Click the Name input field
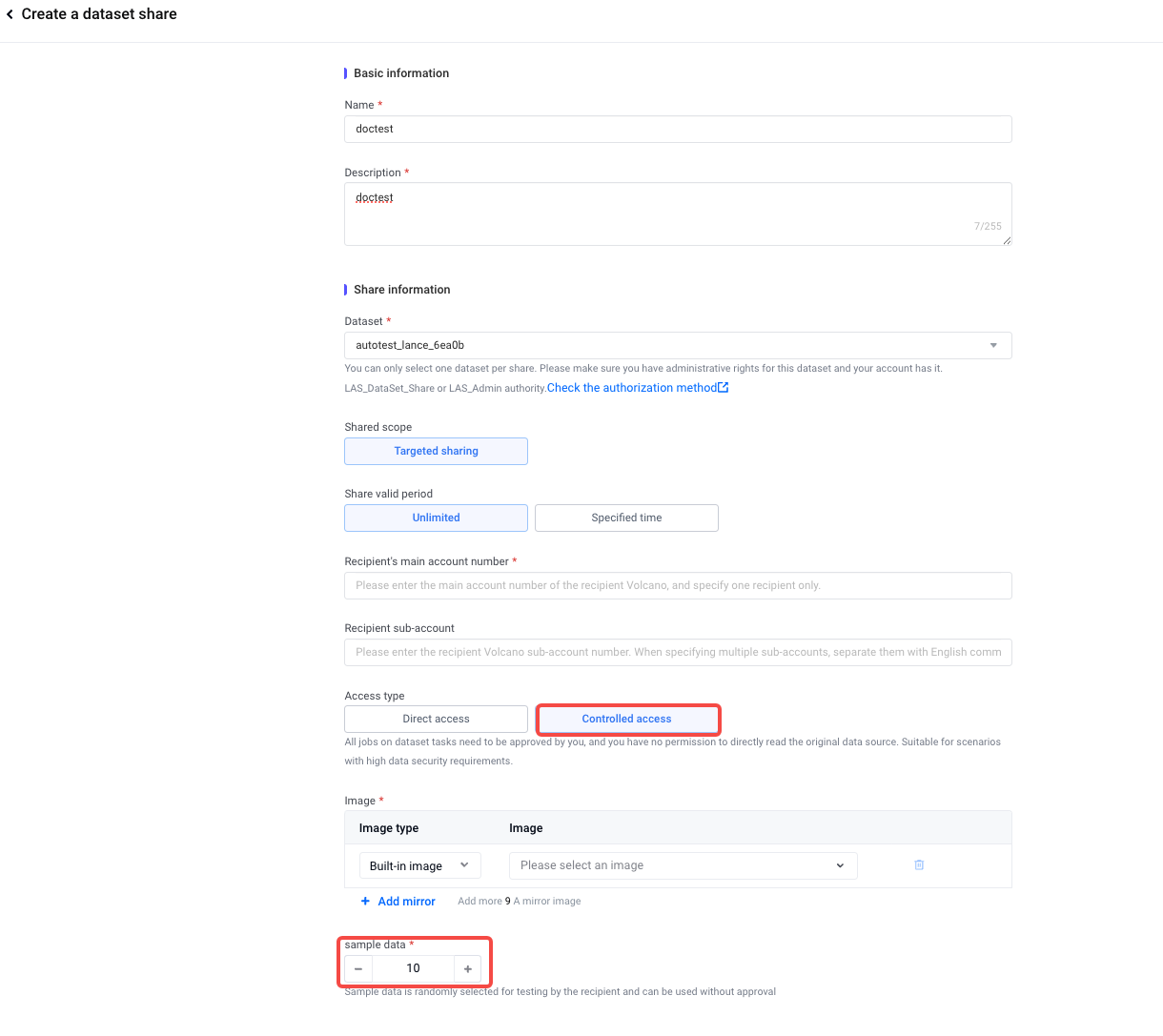 click(x=677, y=130)
